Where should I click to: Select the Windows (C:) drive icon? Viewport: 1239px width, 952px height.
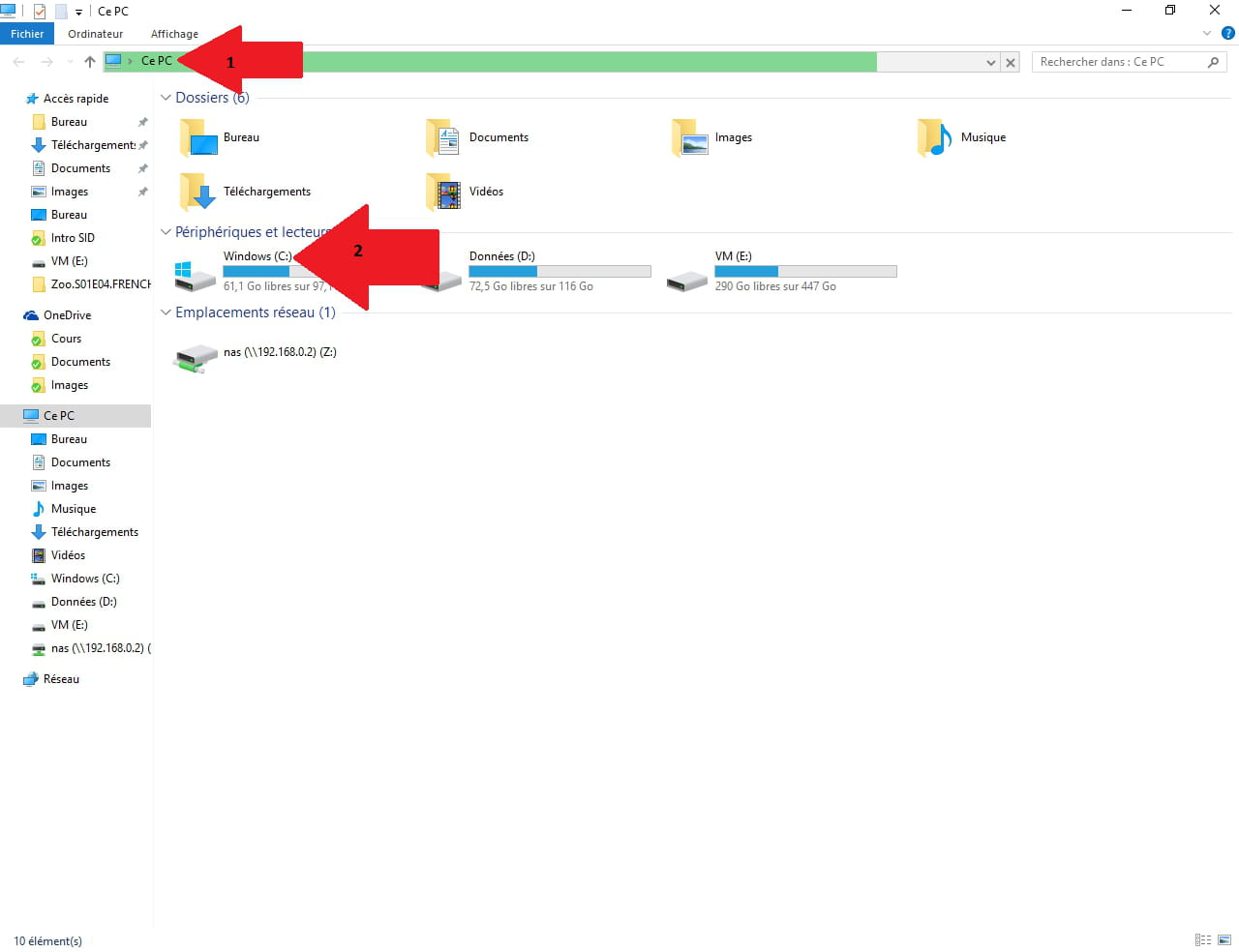point(196,276)
